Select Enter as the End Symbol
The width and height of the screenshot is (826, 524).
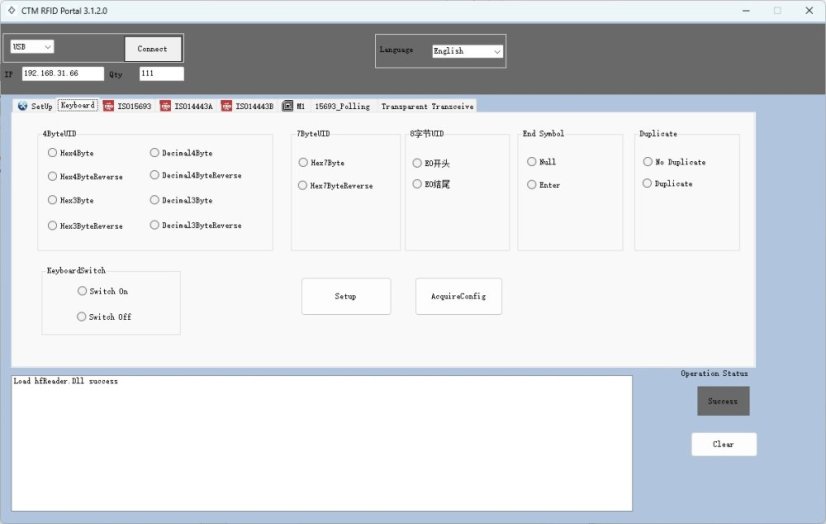point(531,184)
